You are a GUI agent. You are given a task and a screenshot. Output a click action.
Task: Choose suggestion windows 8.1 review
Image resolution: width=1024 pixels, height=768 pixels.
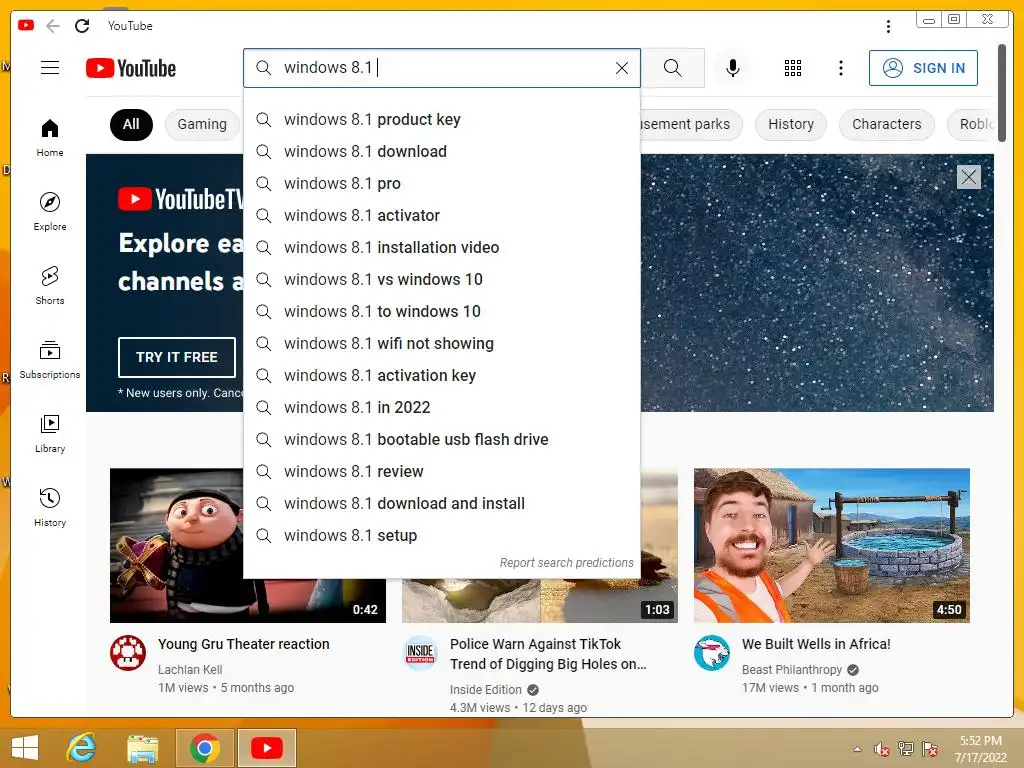[x=441, y=472]
